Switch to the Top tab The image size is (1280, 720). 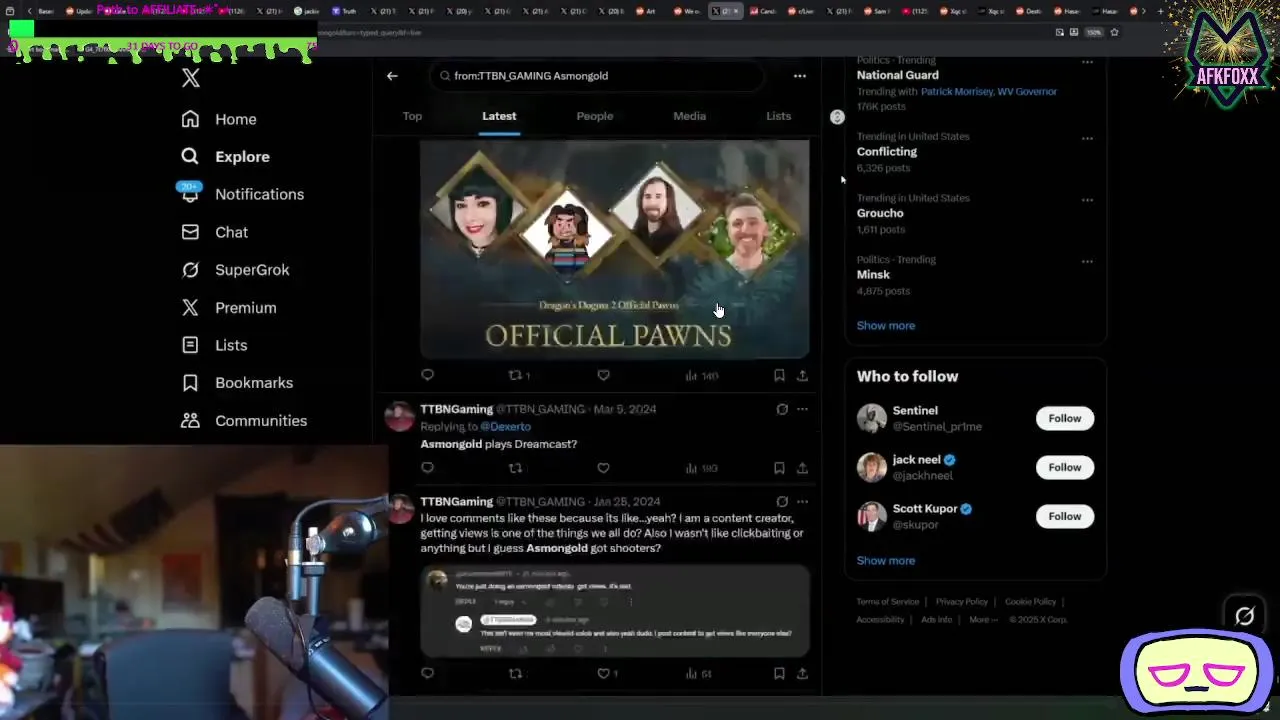(x=412, y=116)
